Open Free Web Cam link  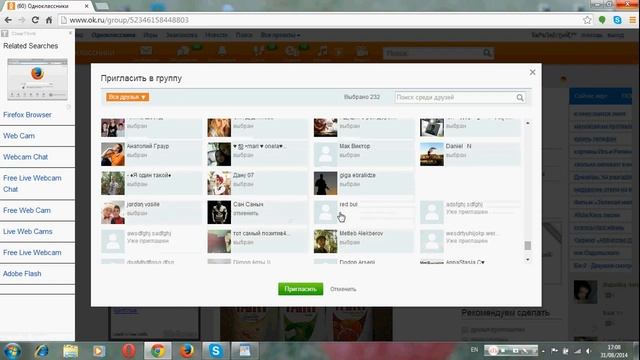[27, 210]
